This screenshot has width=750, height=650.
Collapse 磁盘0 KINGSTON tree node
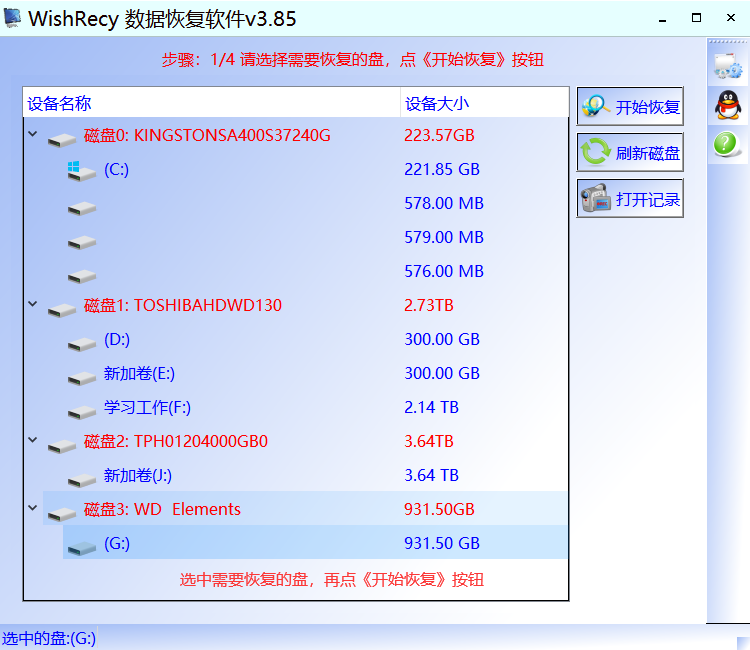coord(33,135)
